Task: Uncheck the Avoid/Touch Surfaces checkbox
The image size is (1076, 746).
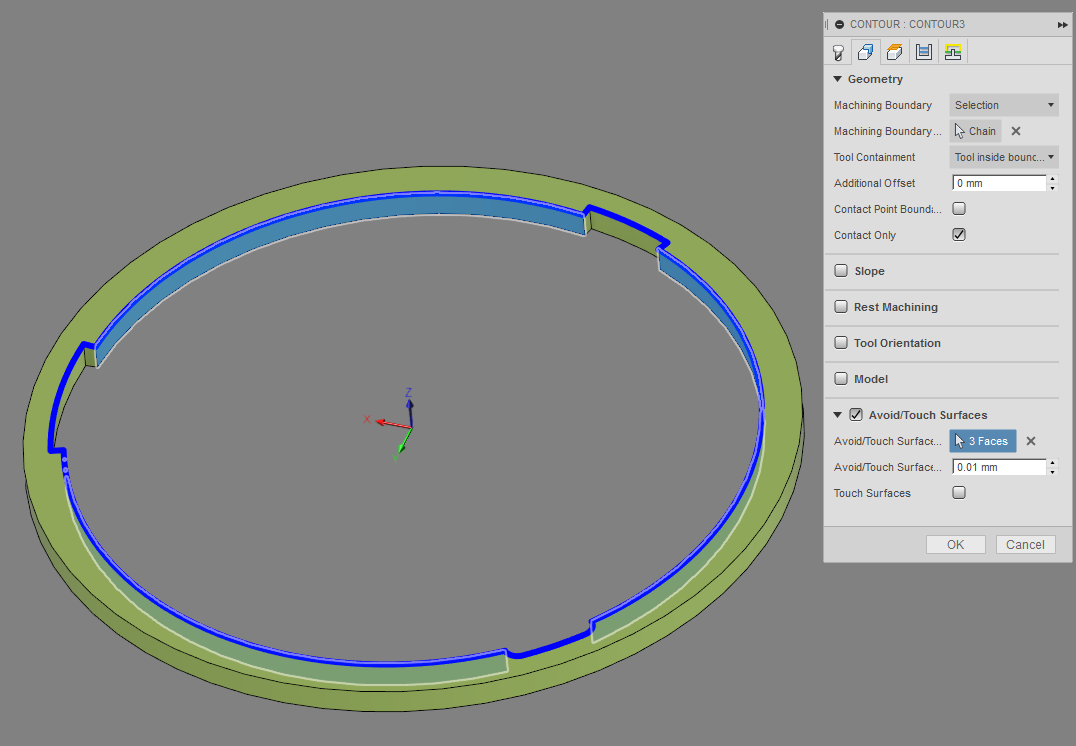Action: 856,414
